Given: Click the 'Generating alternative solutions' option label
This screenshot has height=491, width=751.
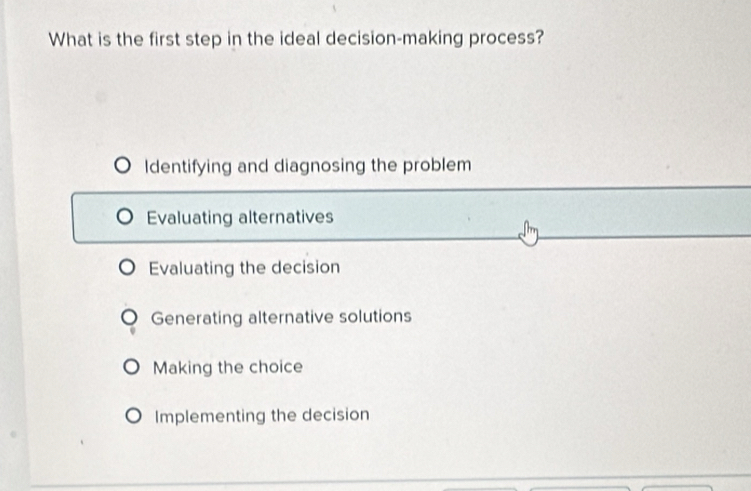Looking at the screenshot, I should (281, 317).
